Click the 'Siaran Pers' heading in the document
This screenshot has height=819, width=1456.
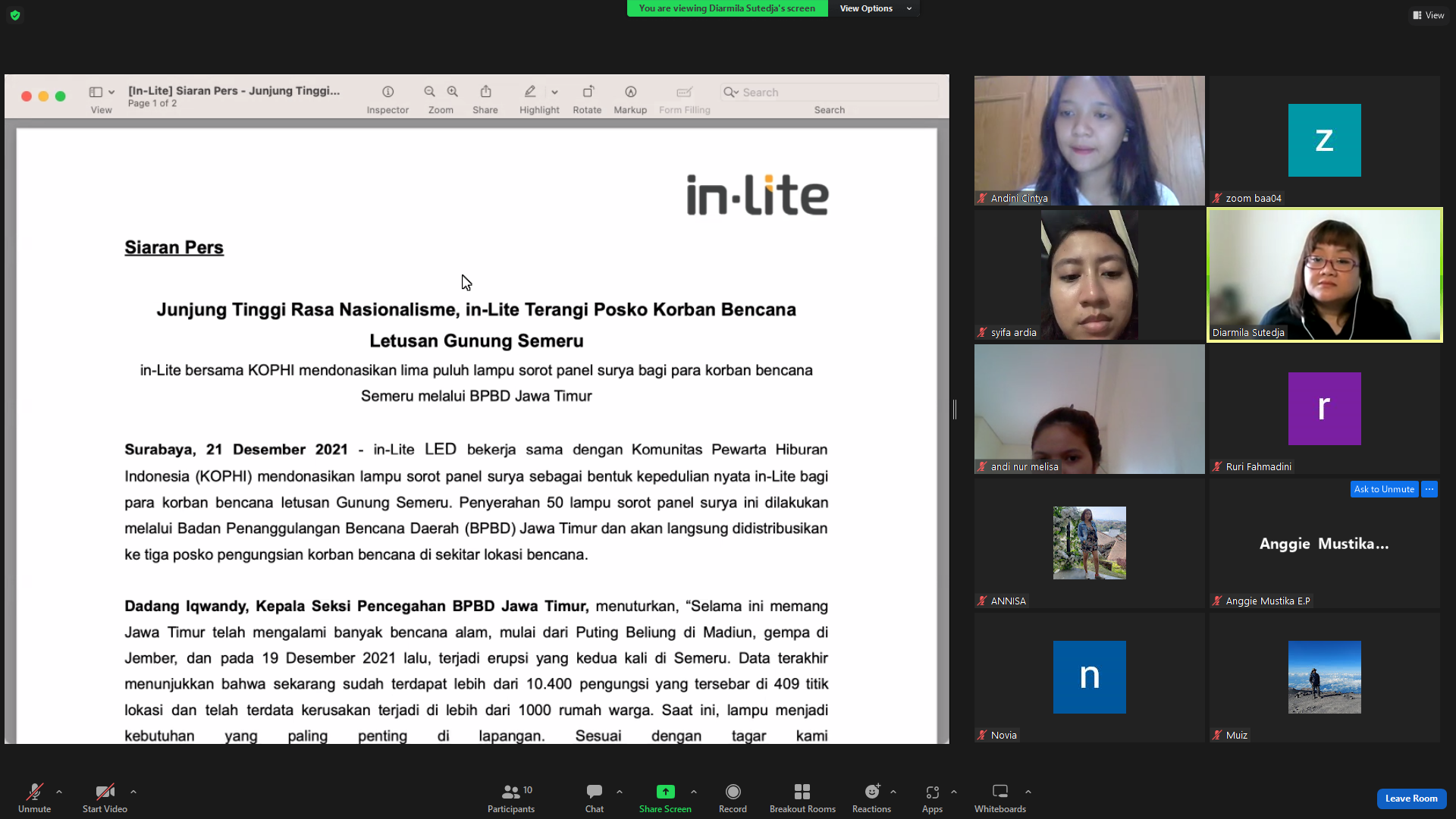pos(174,247)
